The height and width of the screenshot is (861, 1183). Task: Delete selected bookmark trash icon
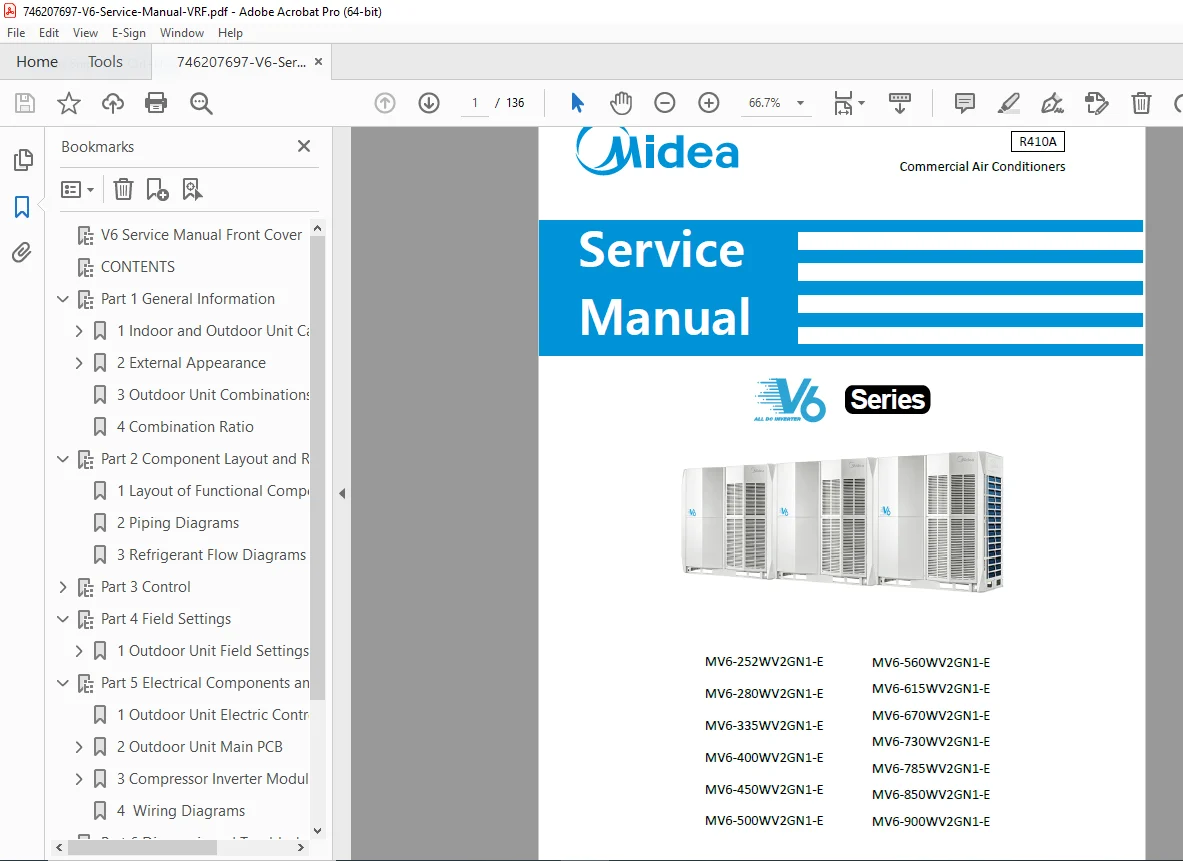[123, 189]
